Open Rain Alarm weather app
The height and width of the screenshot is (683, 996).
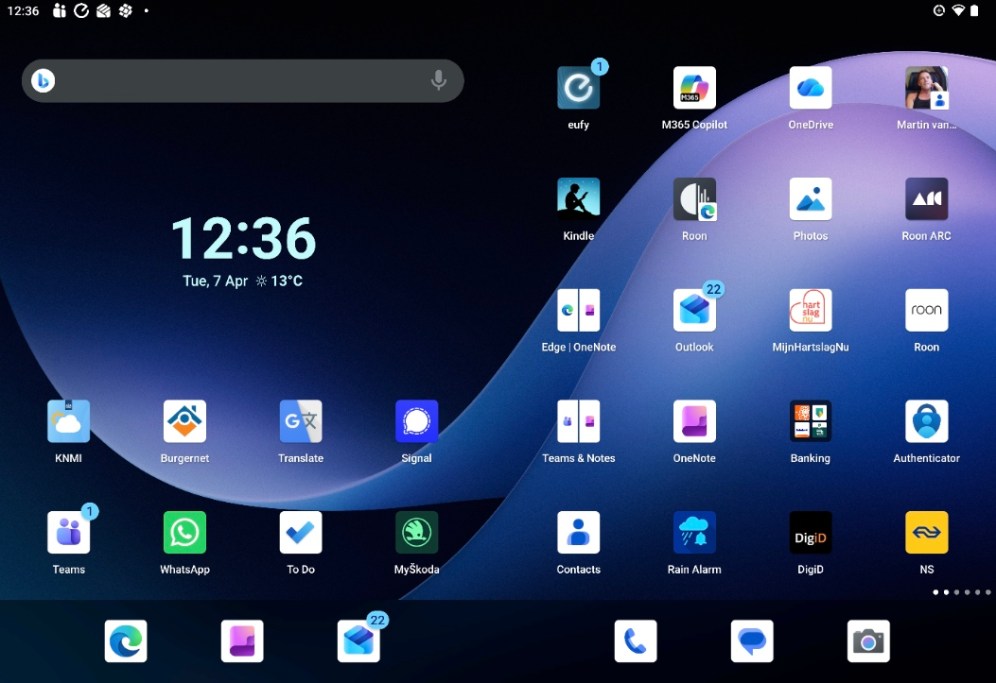pyautogui.click(x=694, y=533)
